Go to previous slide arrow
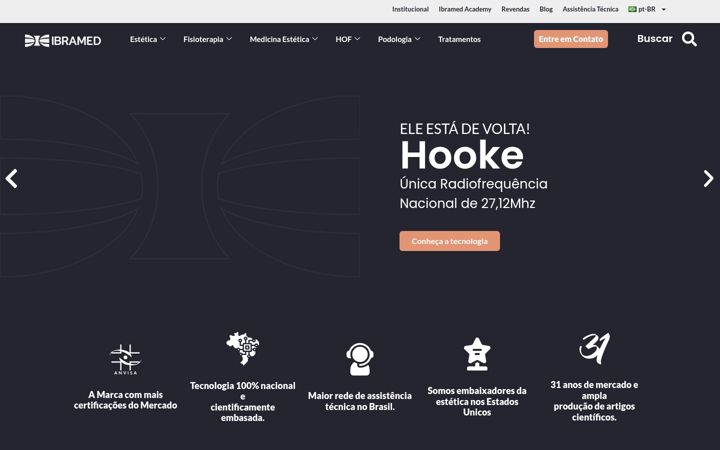The height and width of the screenshot is (450, 720). (11, 179)
